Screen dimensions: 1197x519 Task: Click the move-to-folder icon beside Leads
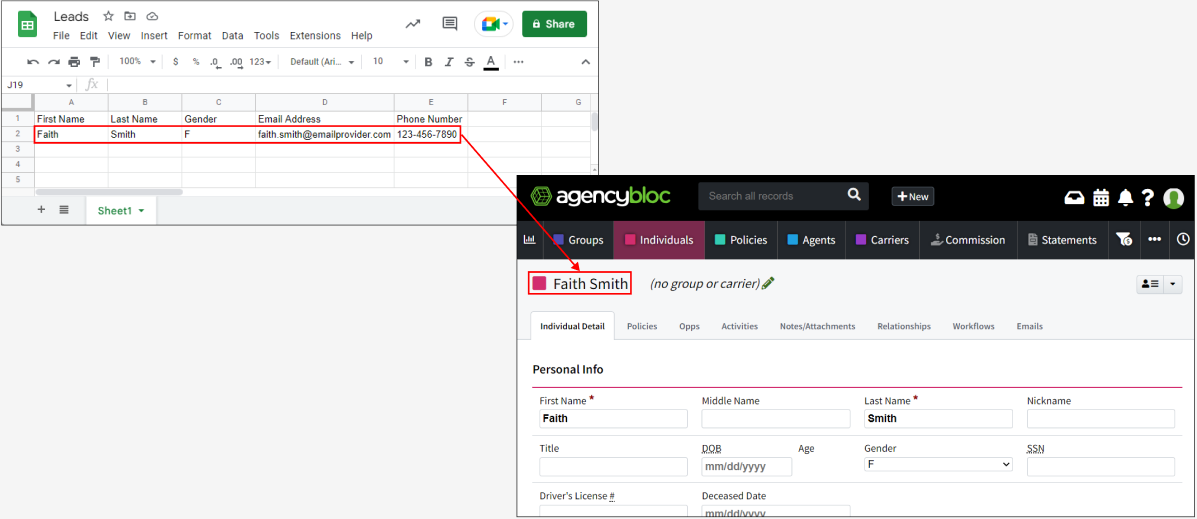130,16
